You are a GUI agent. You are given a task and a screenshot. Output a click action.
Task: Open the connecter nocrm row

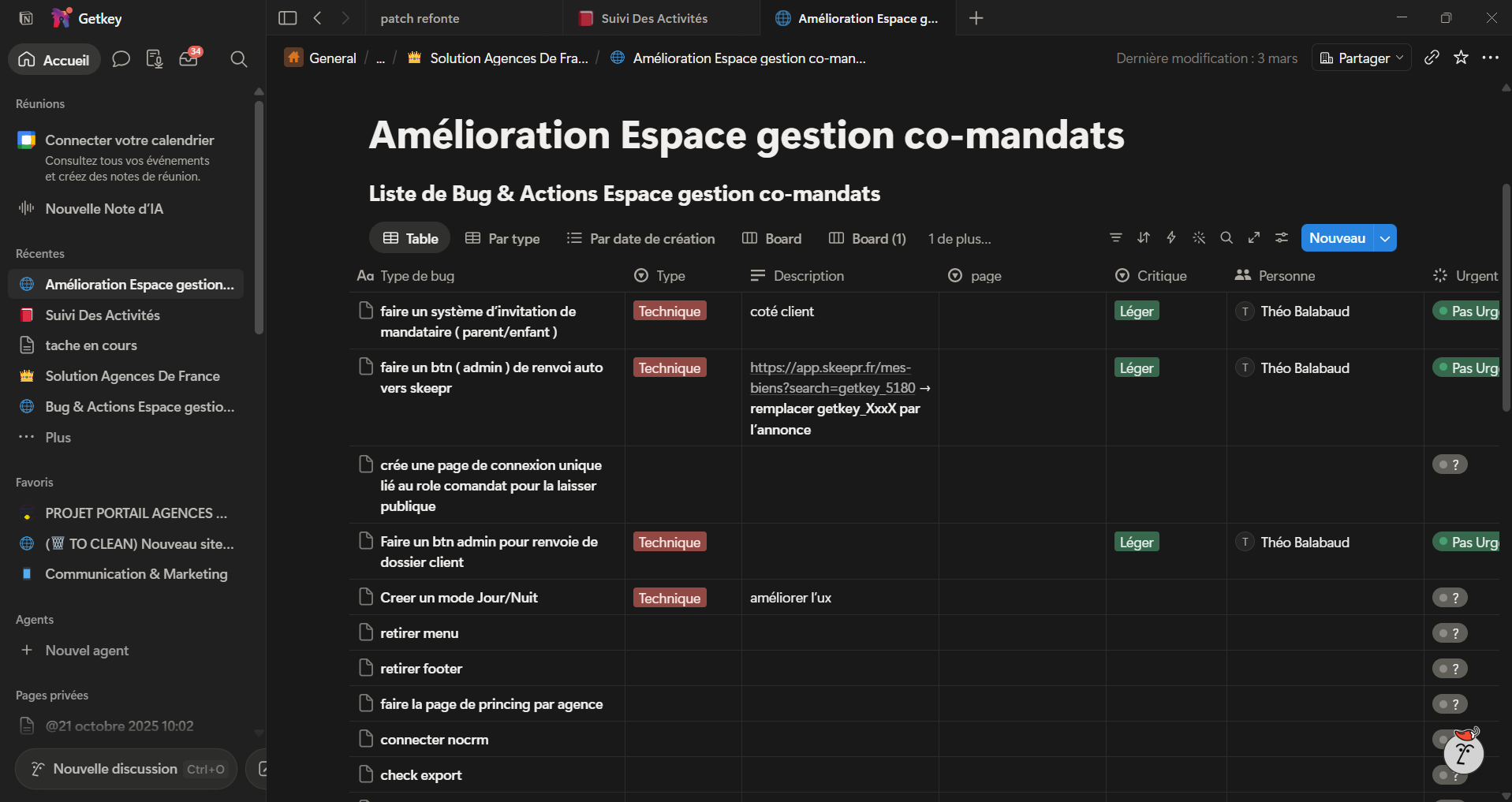pos(434,740)
